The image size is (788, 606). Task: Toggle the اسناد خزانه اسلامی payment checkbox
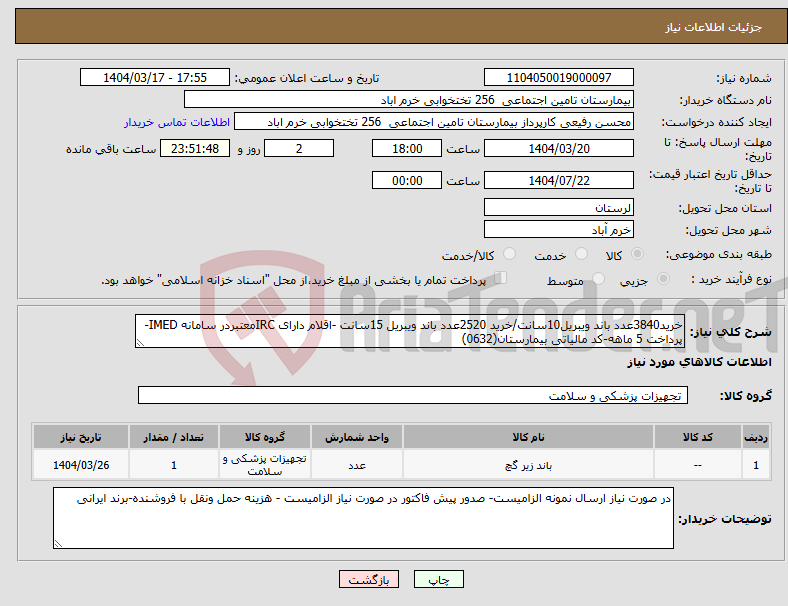click(501, 277)
